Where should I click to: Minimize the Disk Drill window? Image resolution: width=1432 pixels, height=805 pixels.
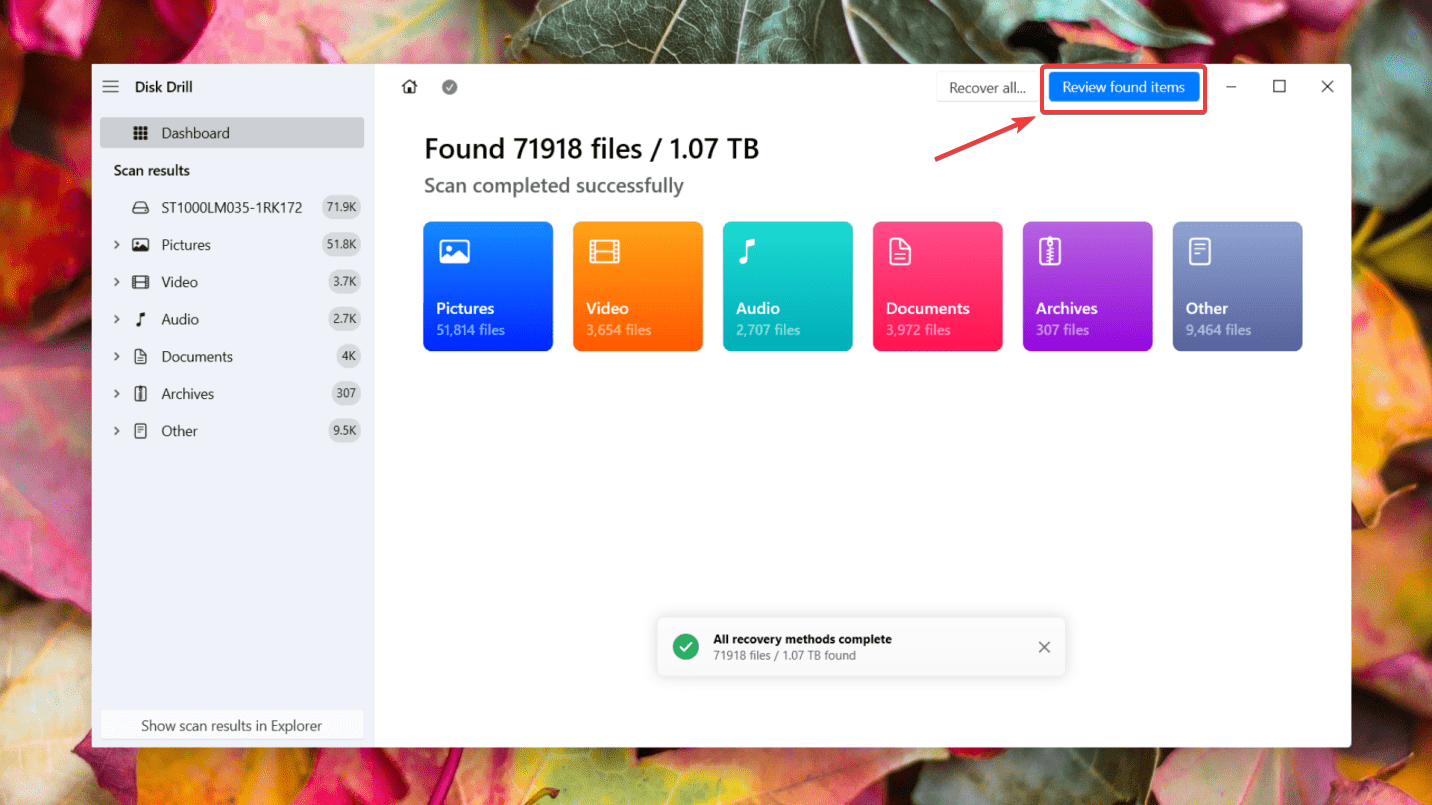[1232, 87]
